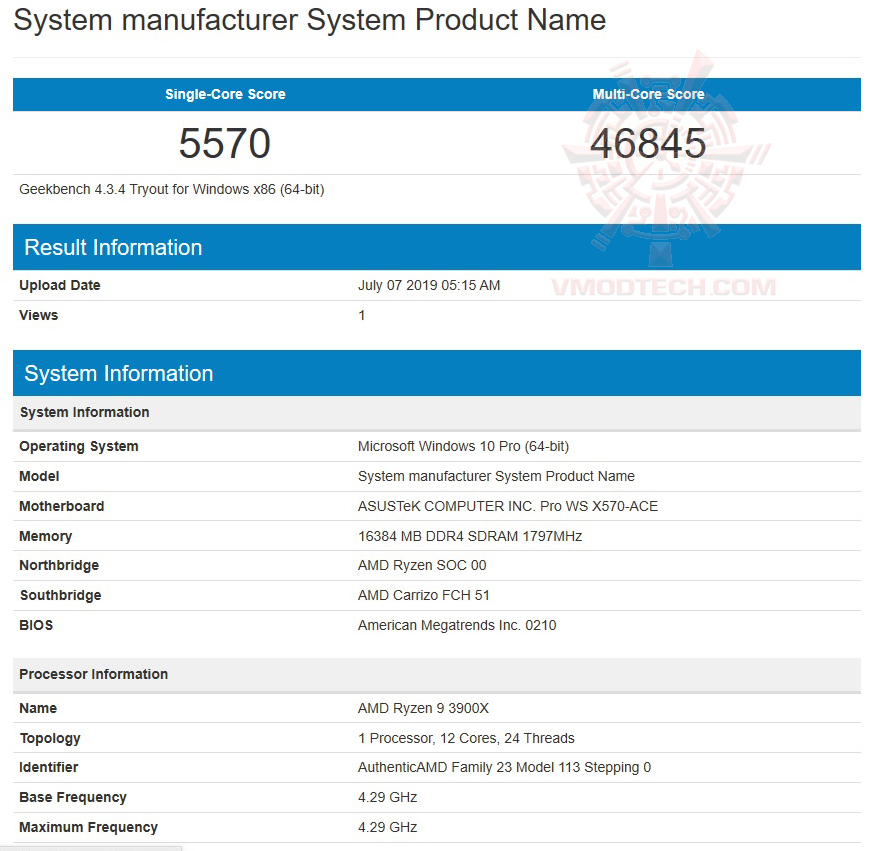Click the AuthenticAMD identifier value
Image resolution: width=894 pixels, height=851 pixels.
pyautogui.click(x=503, y=767)
